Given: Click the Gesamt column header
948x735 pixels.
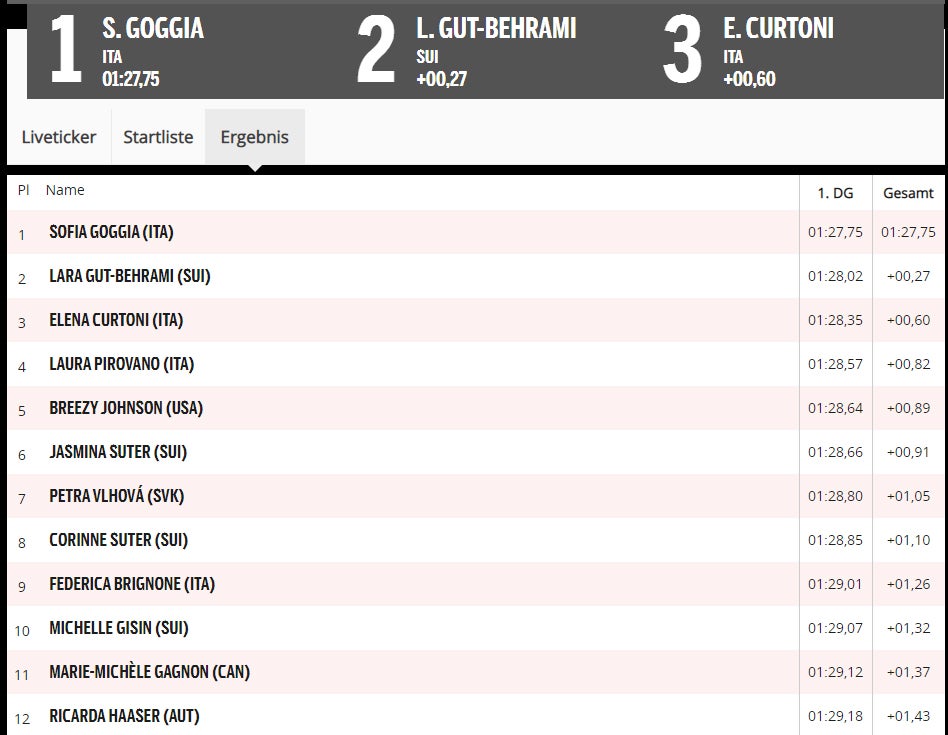Looking at the screenshot, I should click(x=908, y=194).
